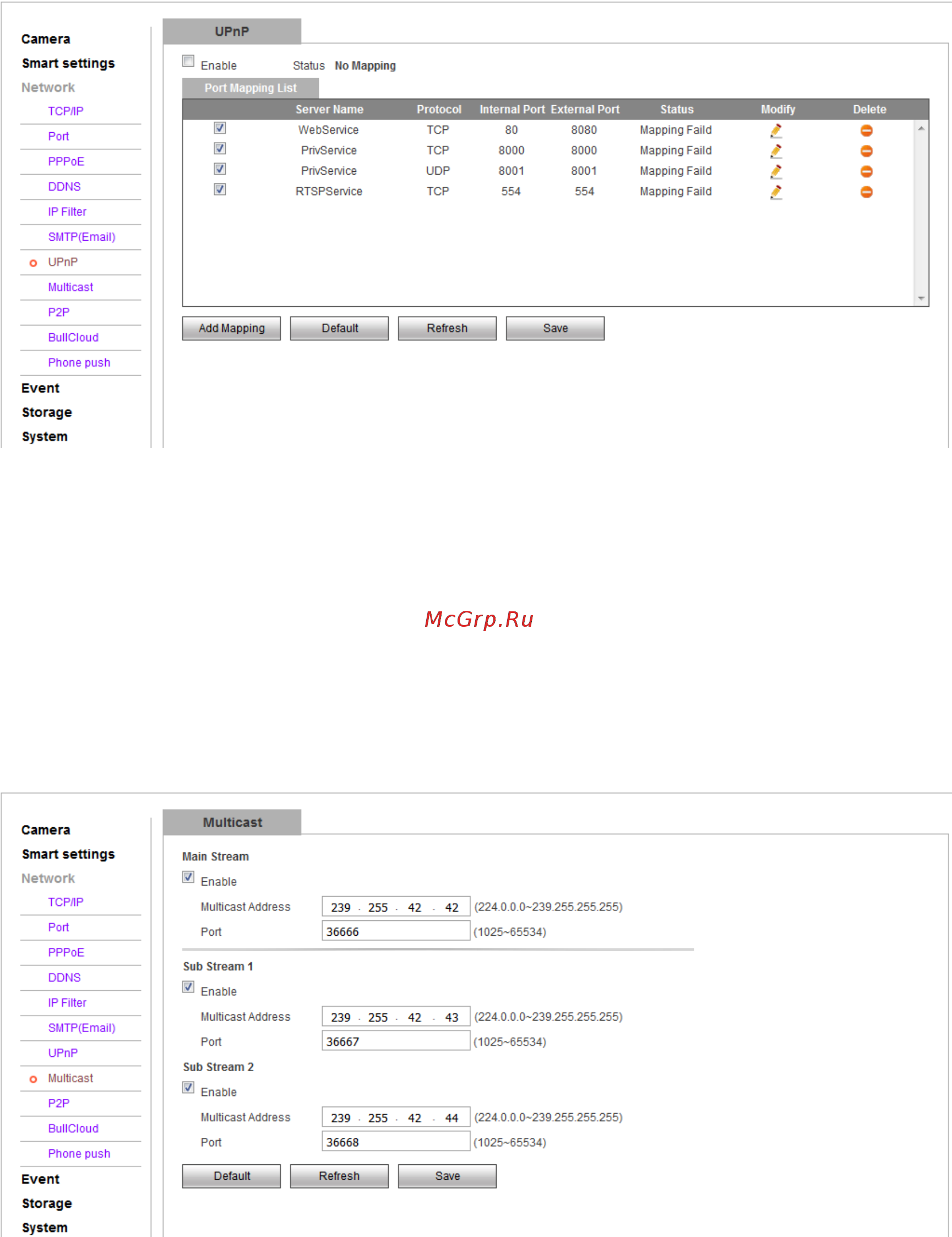Uncheck the PrivService UDP row checkbox

220,169
